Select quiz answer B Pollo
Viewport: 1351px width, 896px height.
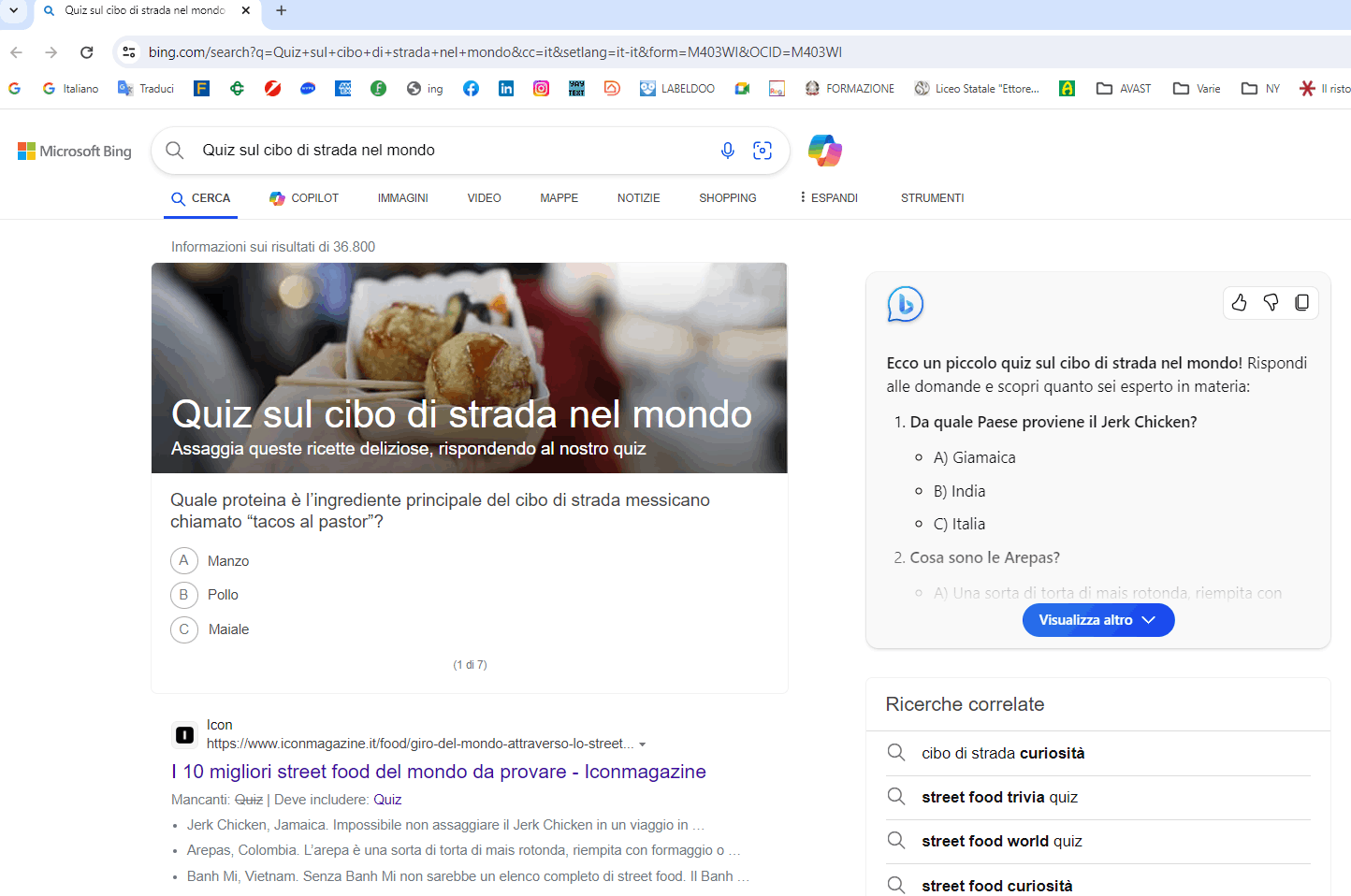point(204,595)
